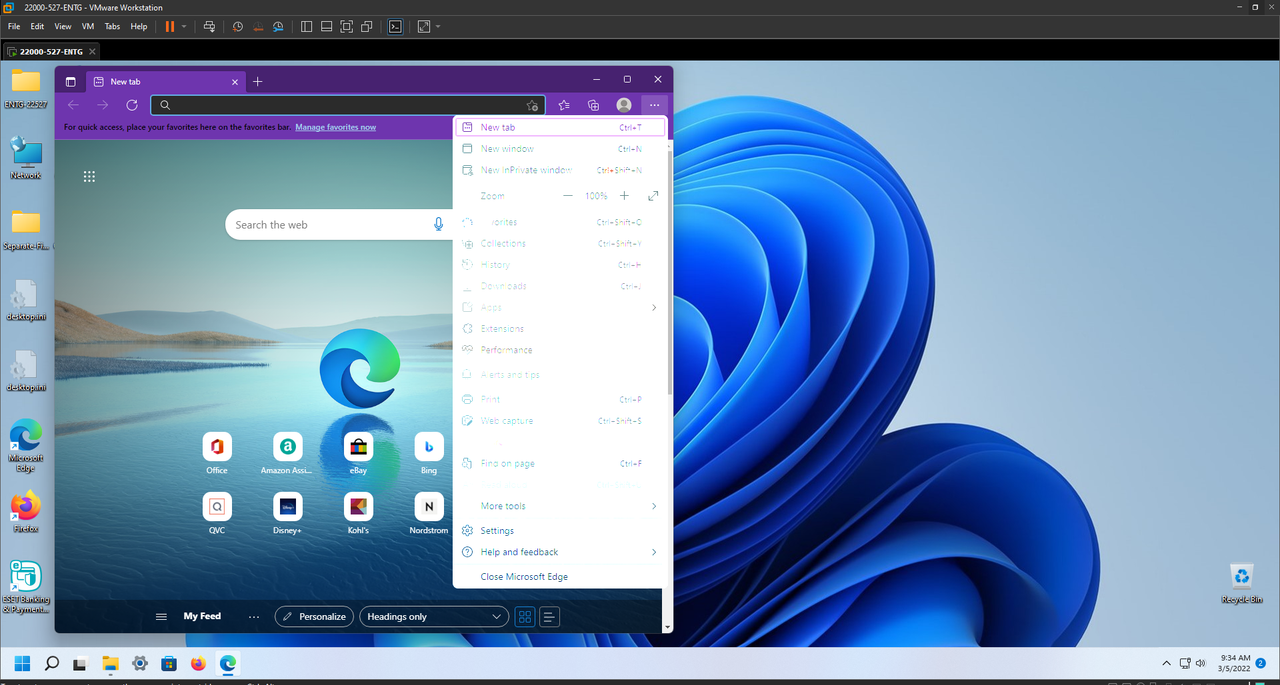Select New InPrivate window menu entry

559,170
